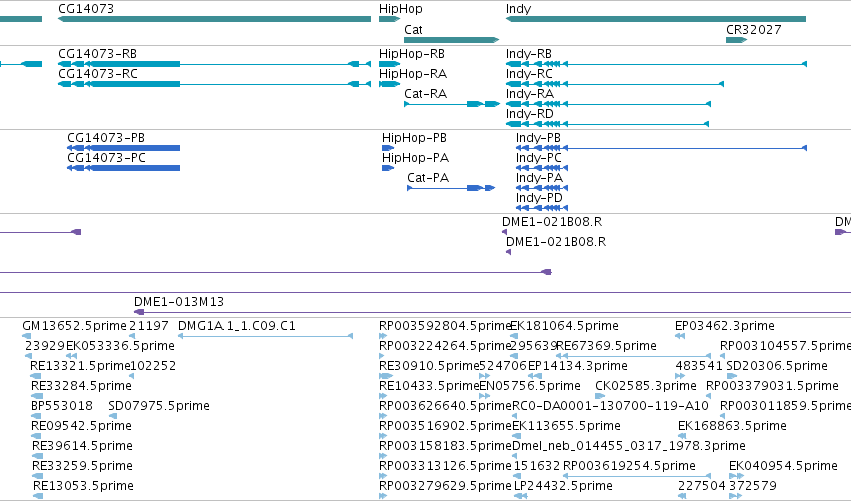Click EST RP003313126.5prime
Screen dimensions: 851x501
pyautogui.click(x=445, y=466)
